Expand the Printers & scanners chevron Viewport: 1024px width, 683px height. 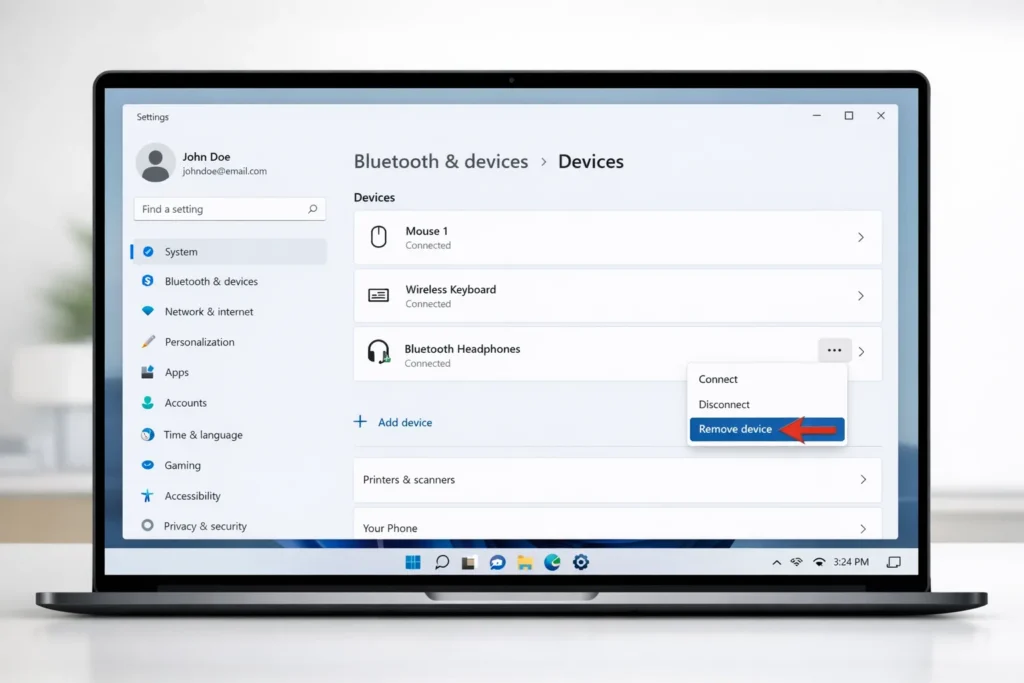pyautogui.click(x=863, y=480)
